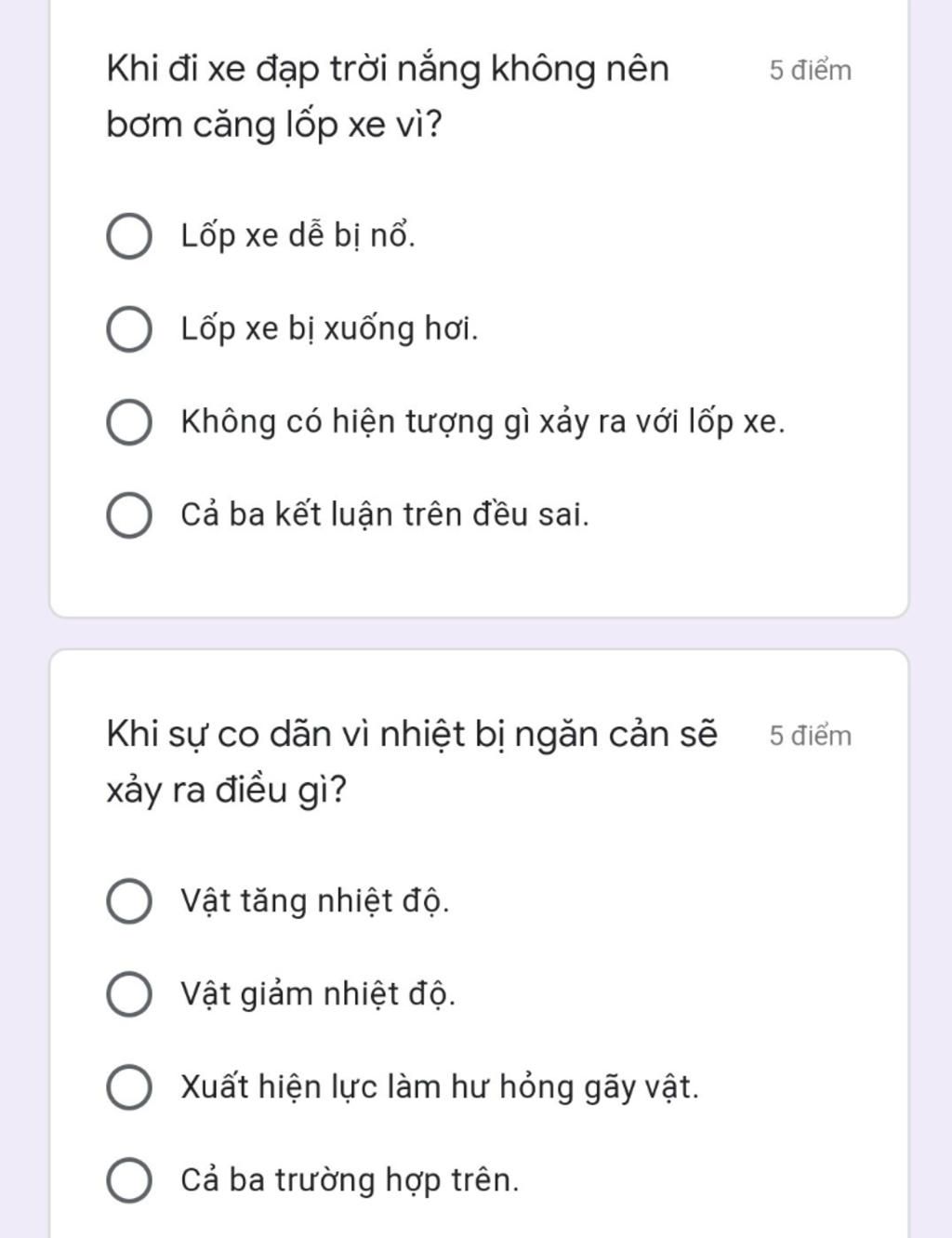Select radio circle for 'Cả ba trường hợp trên'
952x1238 pixels.
click(x=129, y=1180)
